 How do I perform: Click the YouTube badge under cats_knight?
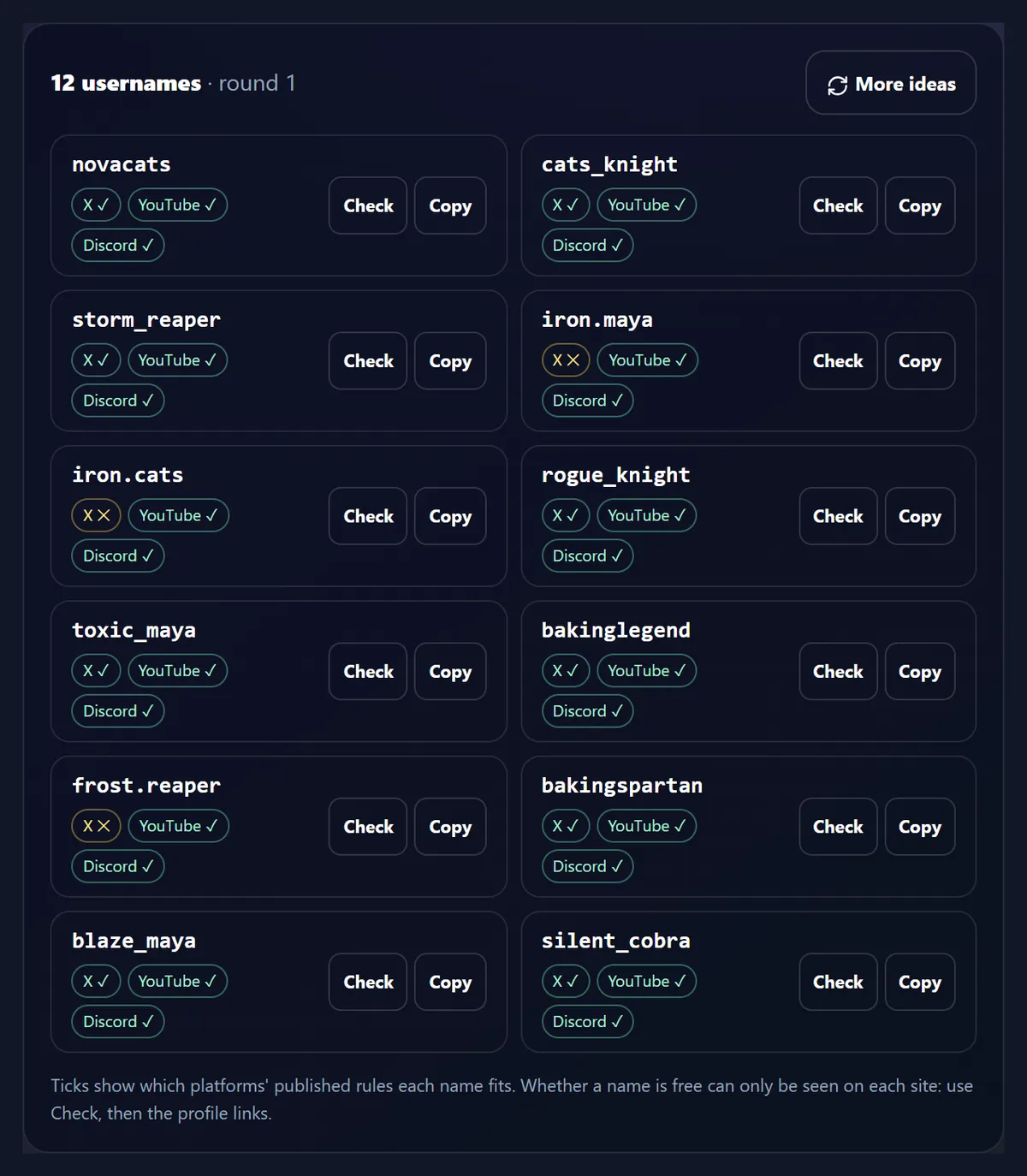pyautogui.click(x=647, y=205)
